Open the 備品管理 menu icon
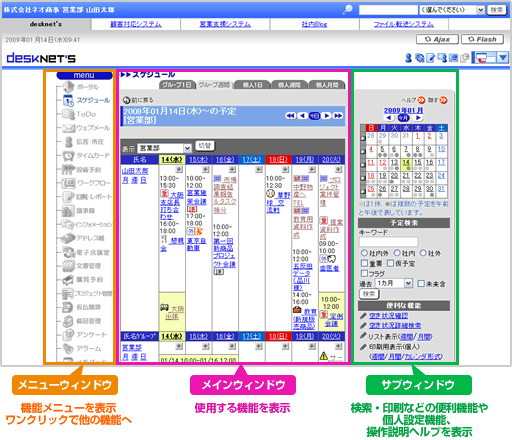Screen dimensions: 512x440 (68, 321)
